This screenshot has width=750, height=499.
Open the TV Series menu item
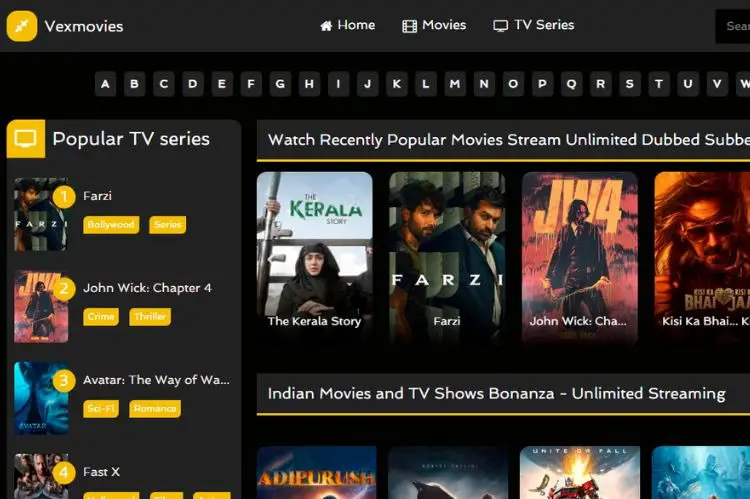[x=534, y=25]
